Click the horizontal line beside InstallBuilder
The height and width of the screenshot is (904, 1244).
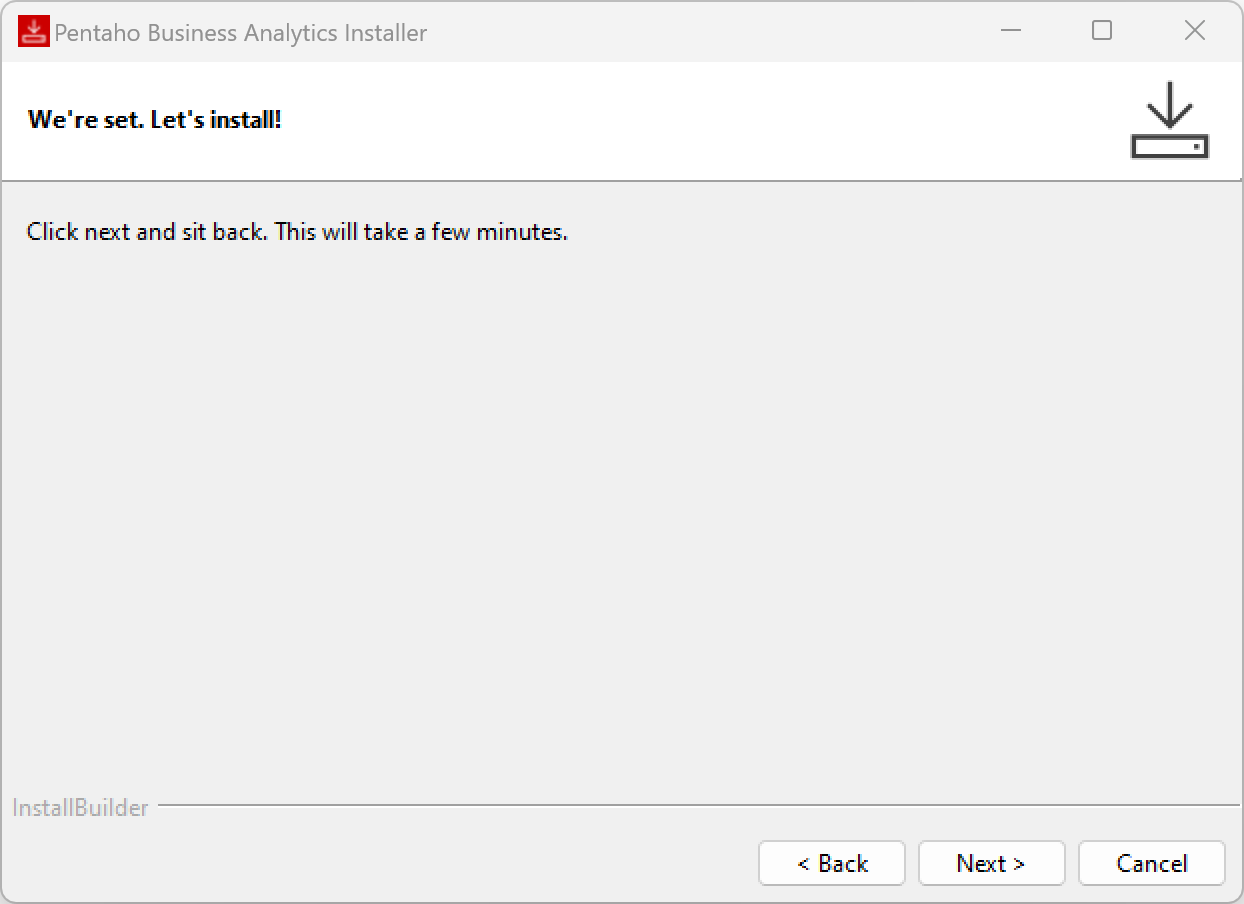(700, 805)
